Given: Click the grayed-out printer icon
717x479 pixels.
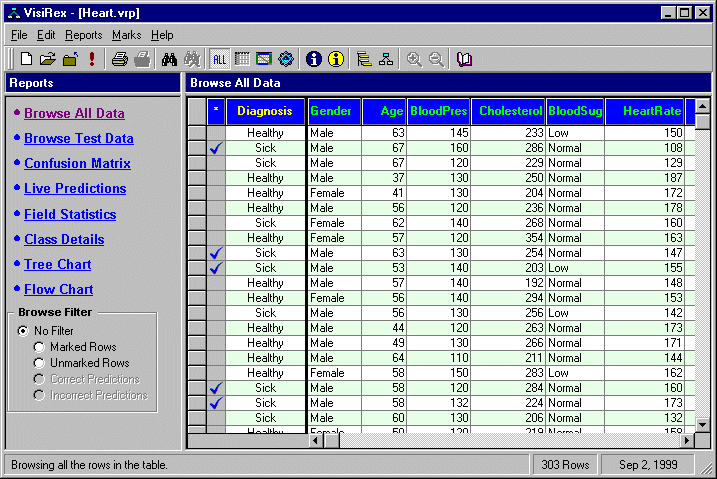Looking at the screenshot, I should pos(142,59).
